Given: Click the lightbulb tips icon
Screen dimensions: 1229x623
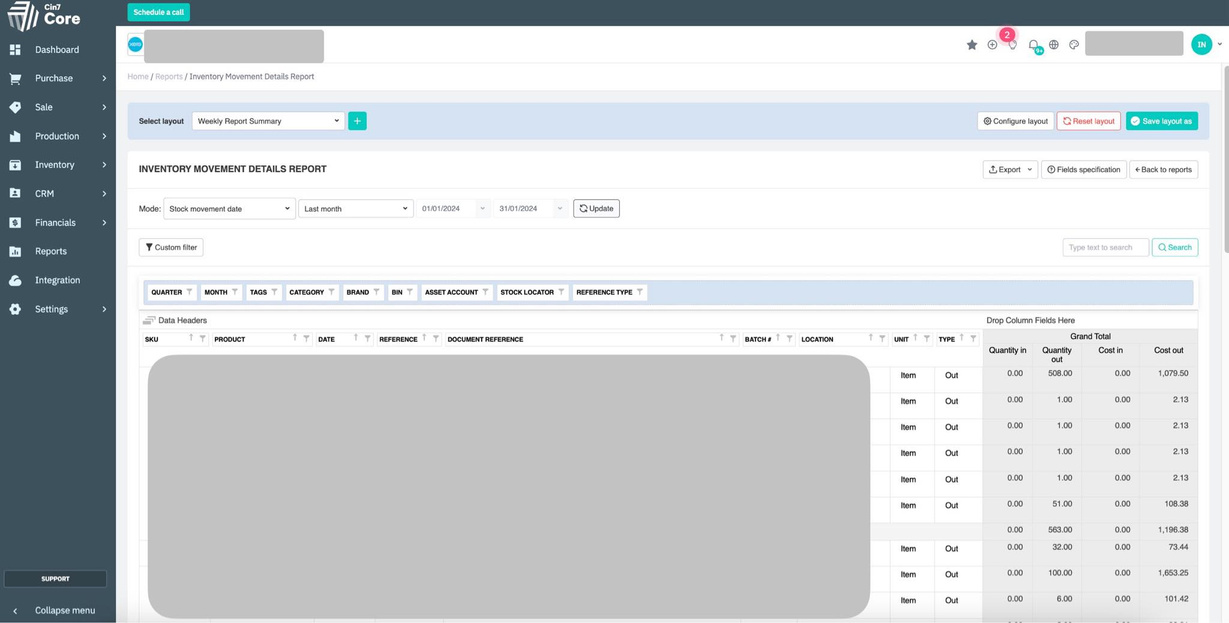Looking at the screenshot, I should [1012, 45].
